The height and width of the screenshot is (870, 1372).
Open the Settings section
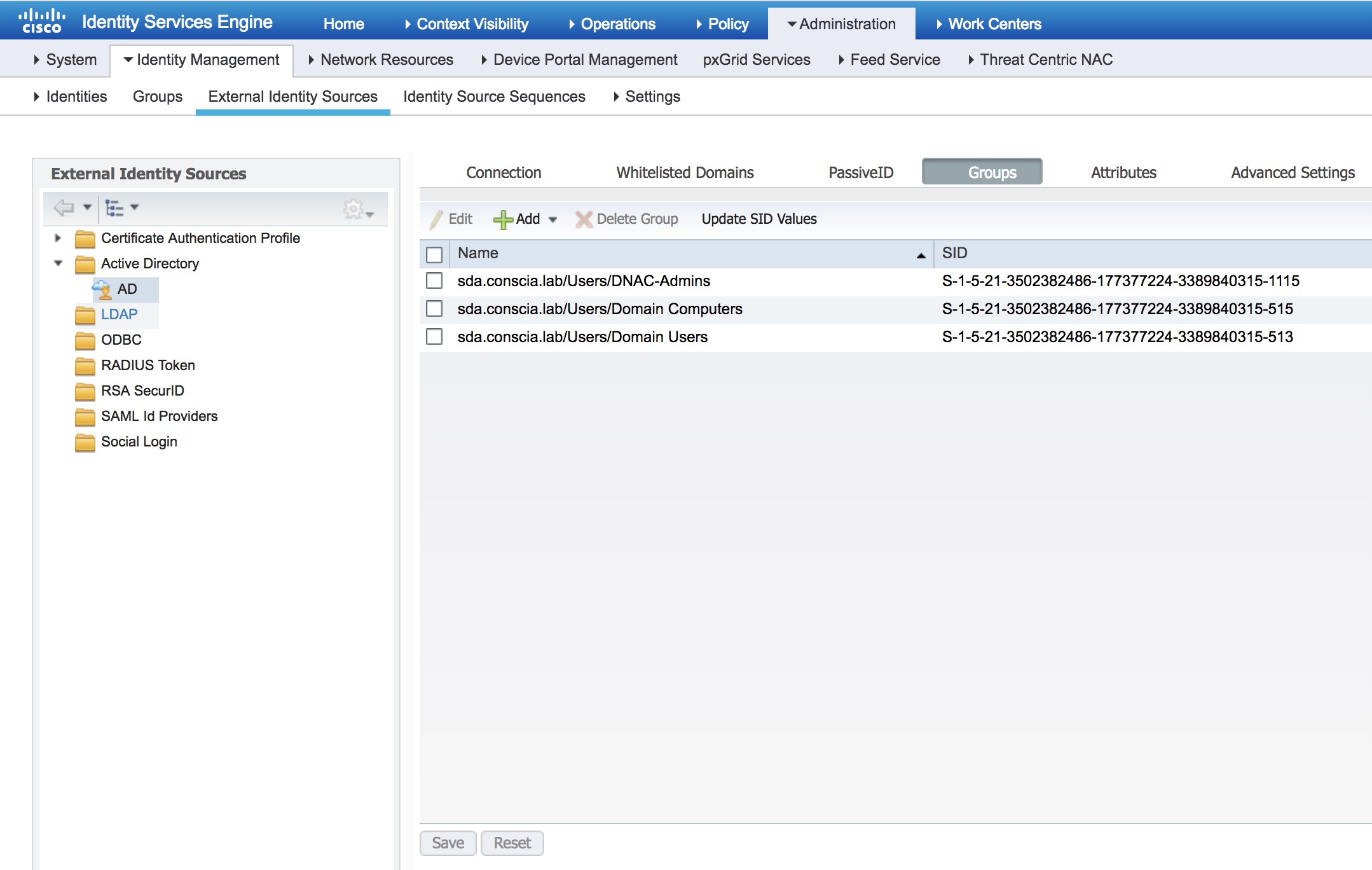647,97
